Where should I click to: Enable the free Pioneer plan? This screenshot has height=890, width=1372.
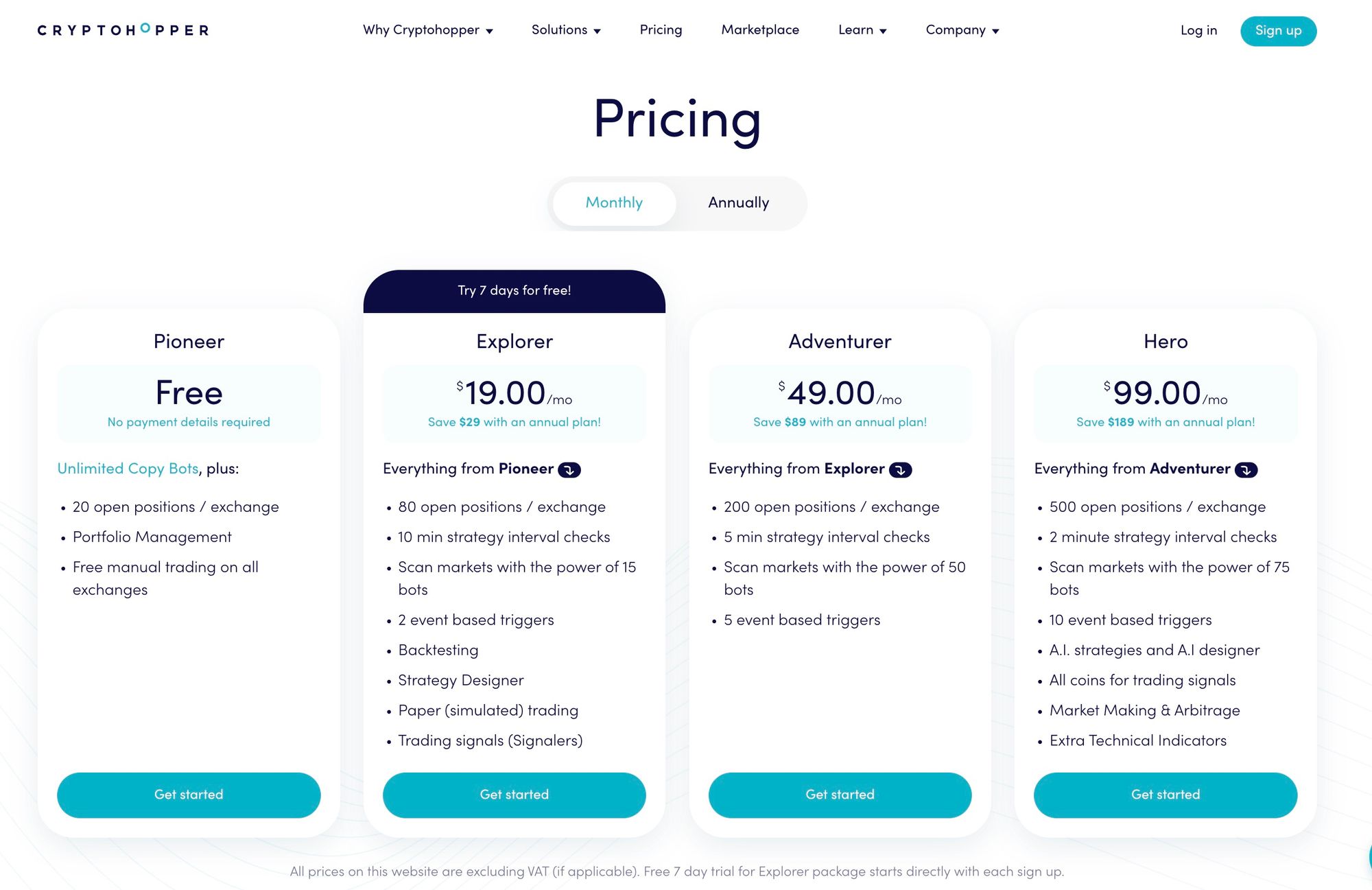coord(188,794)
